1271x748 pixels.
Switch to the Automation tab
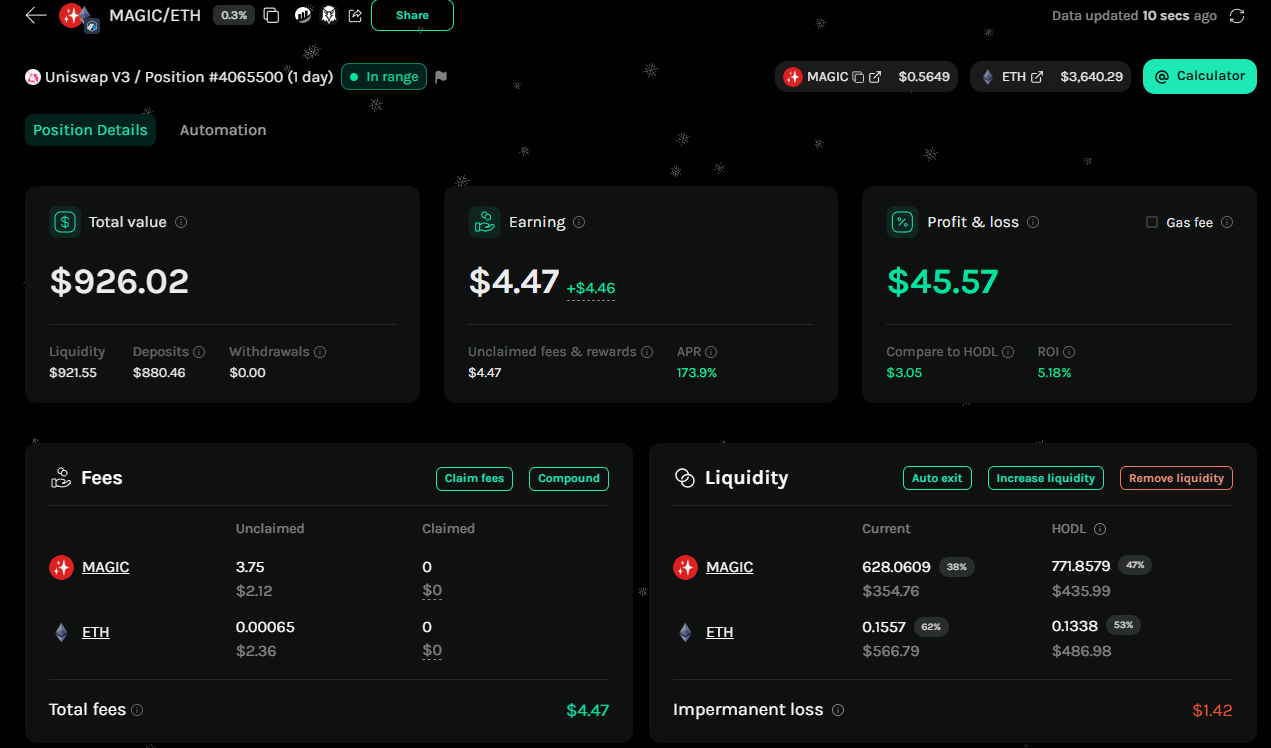[223, 130]
